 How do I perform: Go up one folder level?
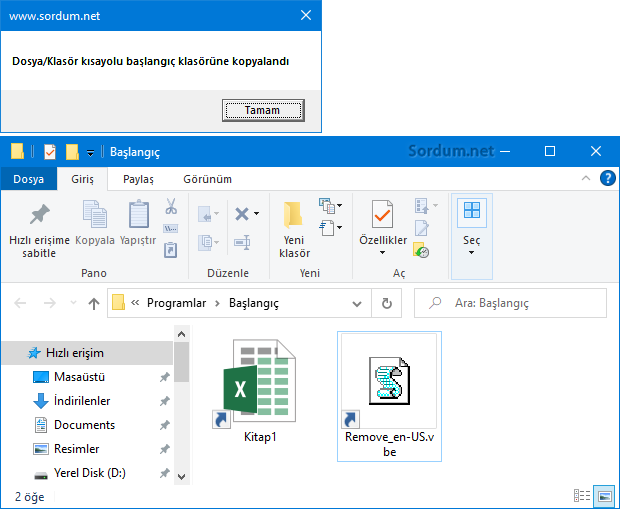click(x=94, y=303)
